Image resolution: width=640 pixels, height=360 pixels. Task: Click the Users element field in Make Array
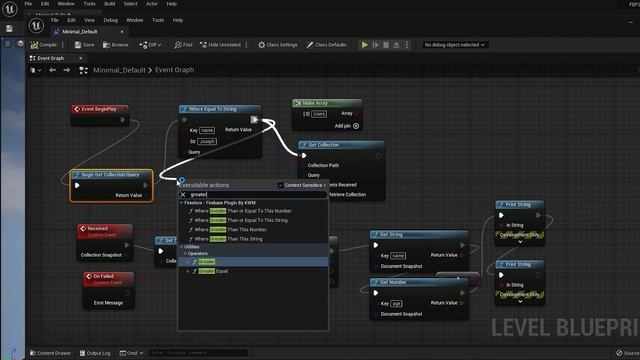(319, 114)
